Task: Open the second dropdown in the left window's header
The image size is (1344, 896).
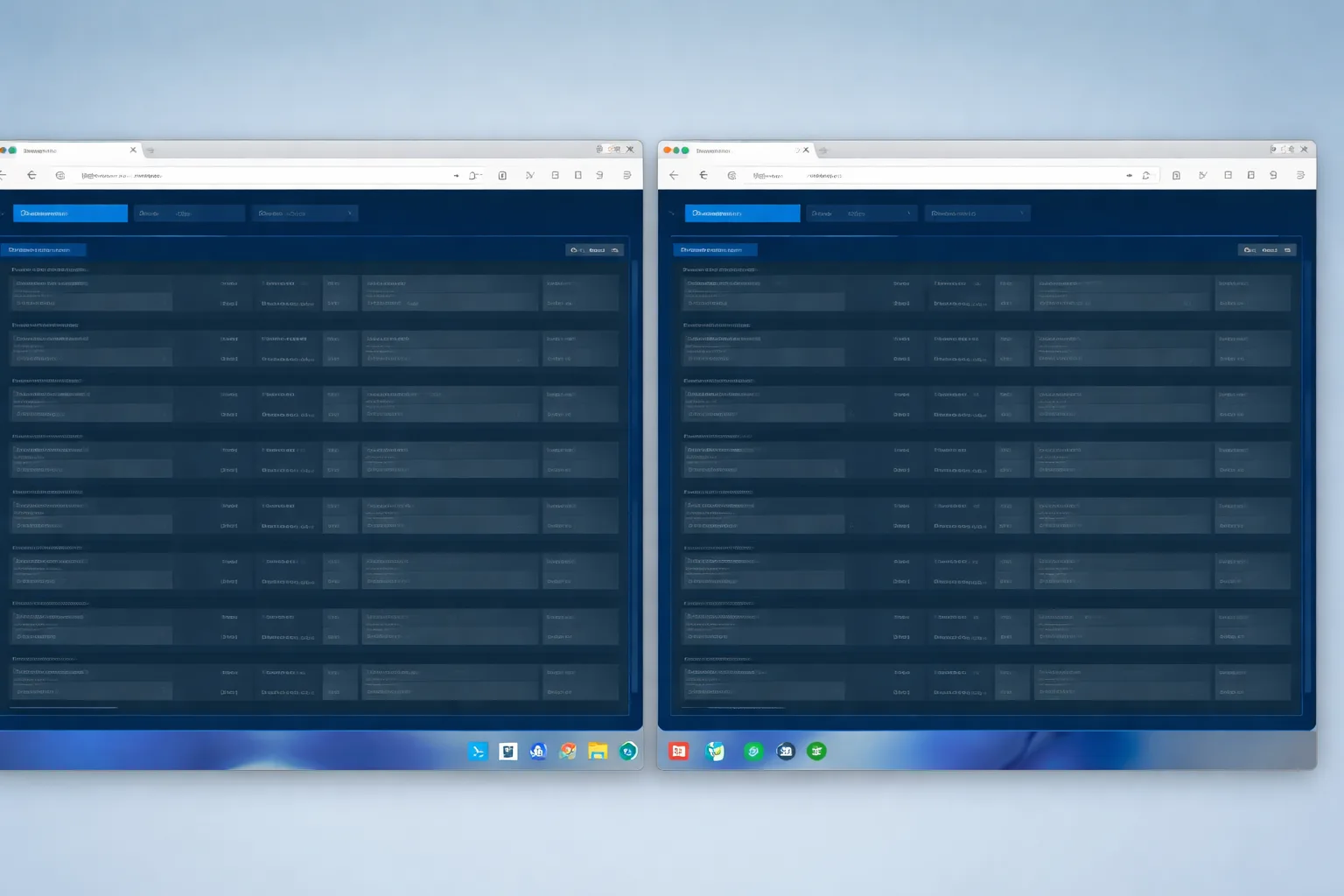Action: pos(189,213)
